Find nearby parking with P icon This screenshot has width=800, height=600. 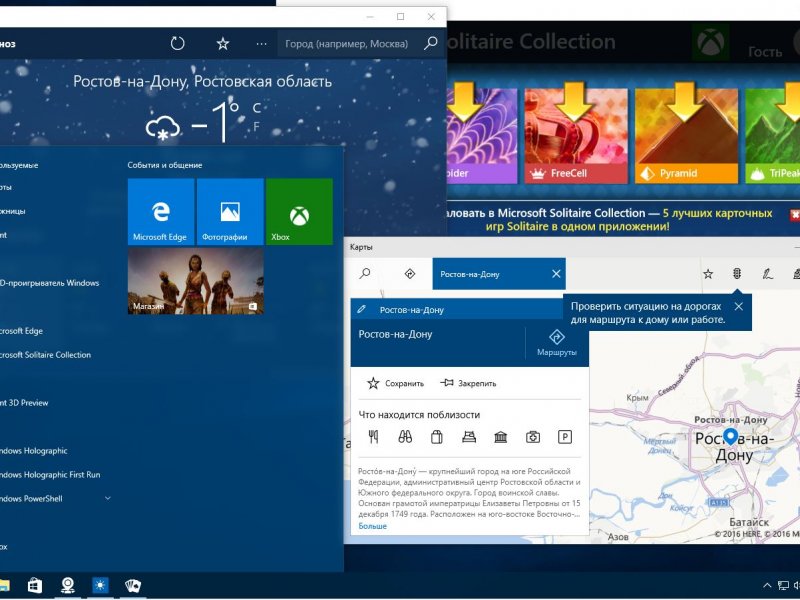564,437
